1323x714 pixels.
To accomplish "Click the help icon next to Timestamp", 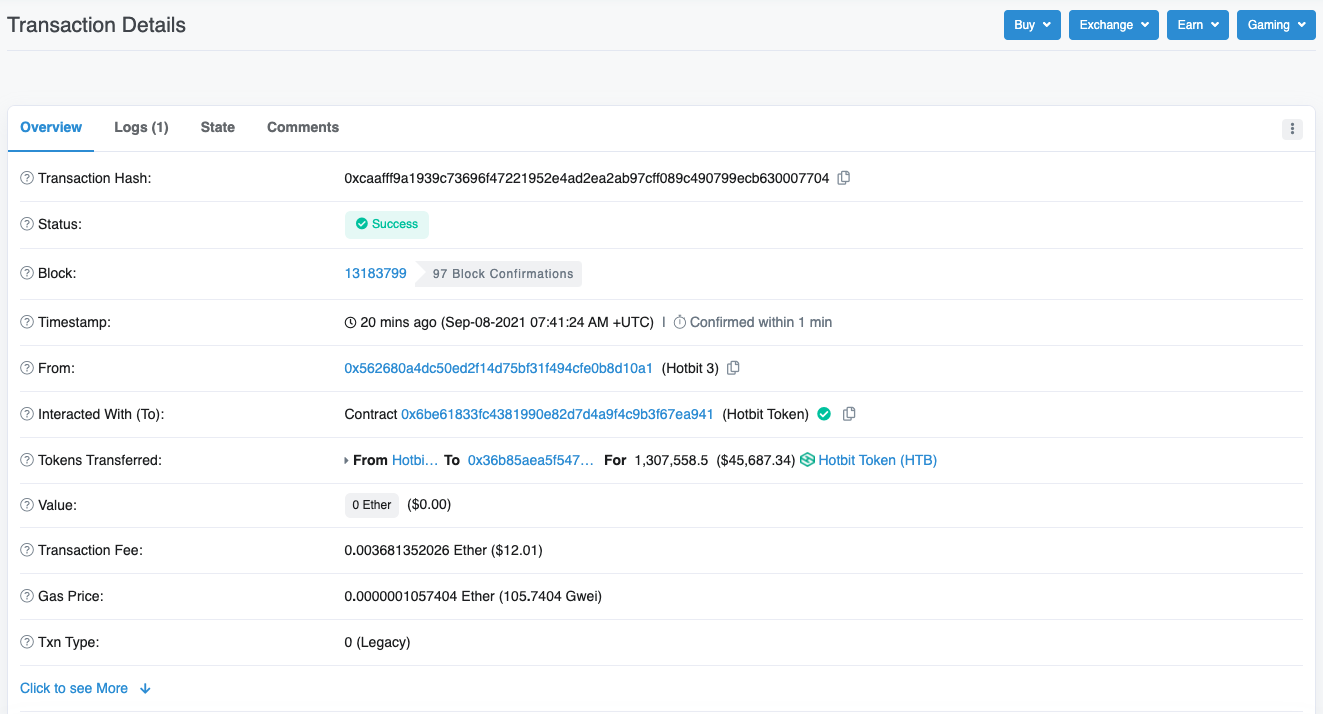I will tap(27, 322).
